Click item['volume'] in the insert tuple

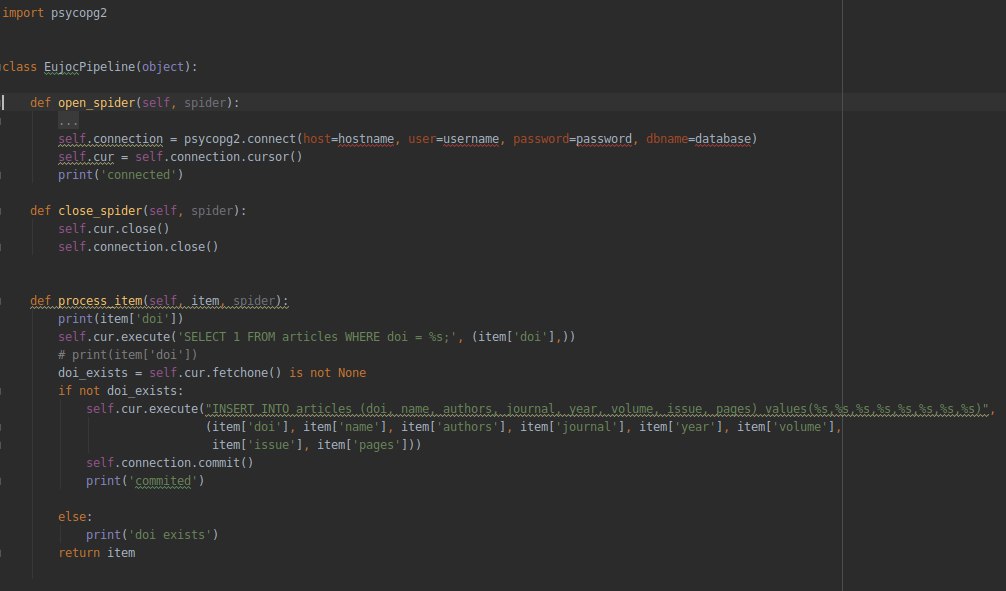[786, 426]
